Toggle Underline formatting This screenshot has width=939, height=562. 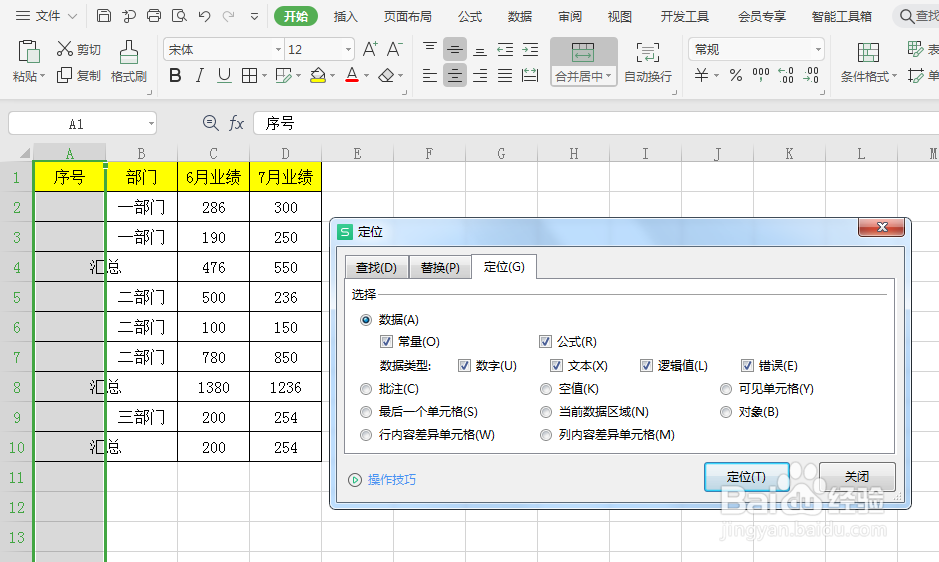pos(224,75)
